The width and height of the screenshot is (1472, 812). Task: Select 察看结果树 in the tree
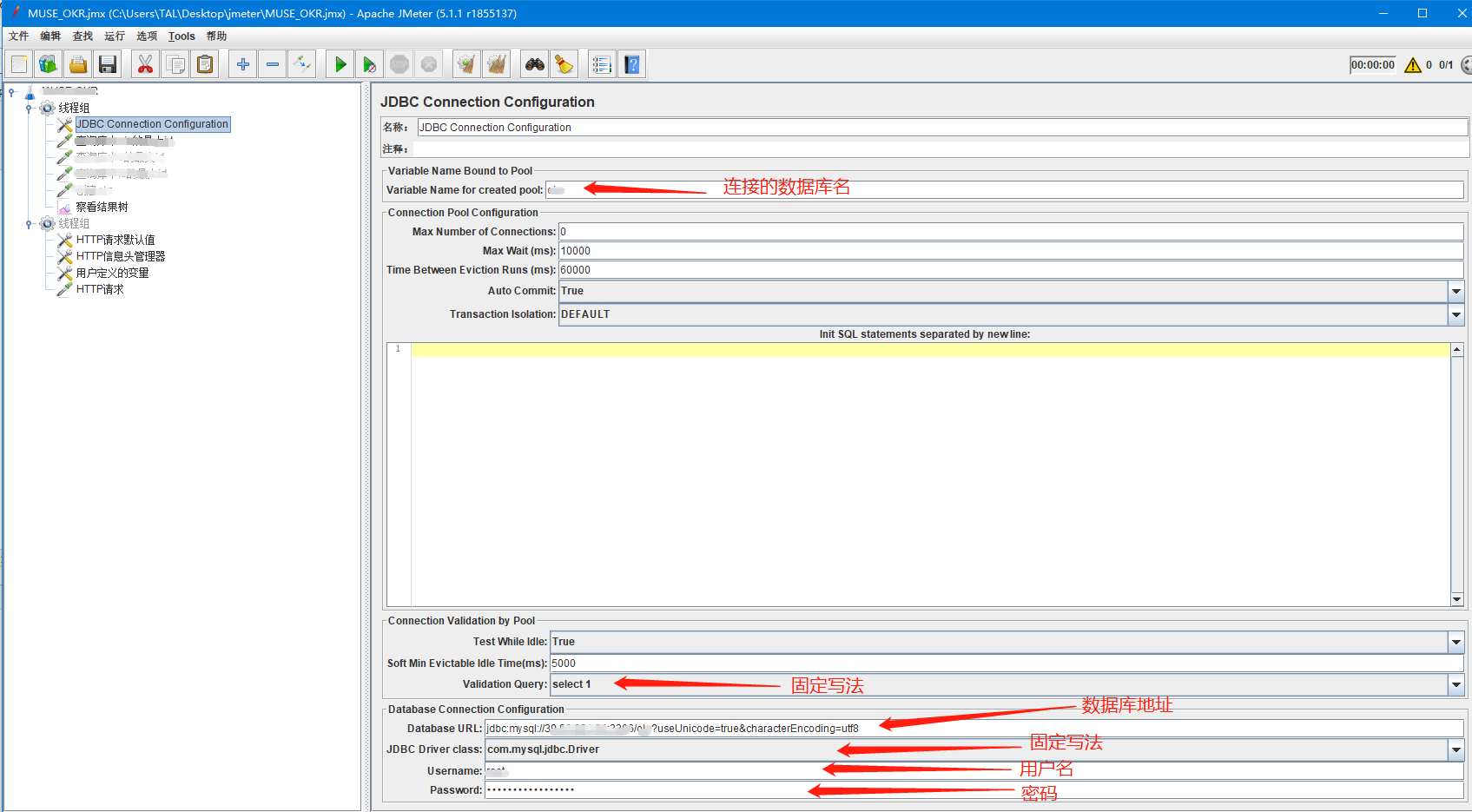pyautogui.click(x=102, y=208)
